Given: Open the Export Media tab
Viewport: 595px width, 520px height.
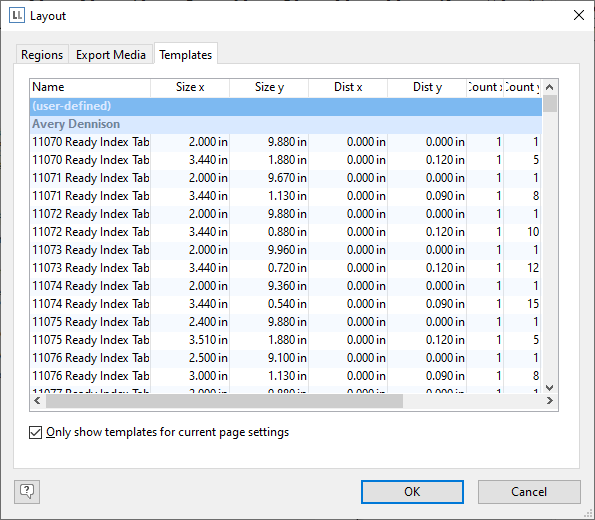Looking at the screenshot, I should coord(111,55).
